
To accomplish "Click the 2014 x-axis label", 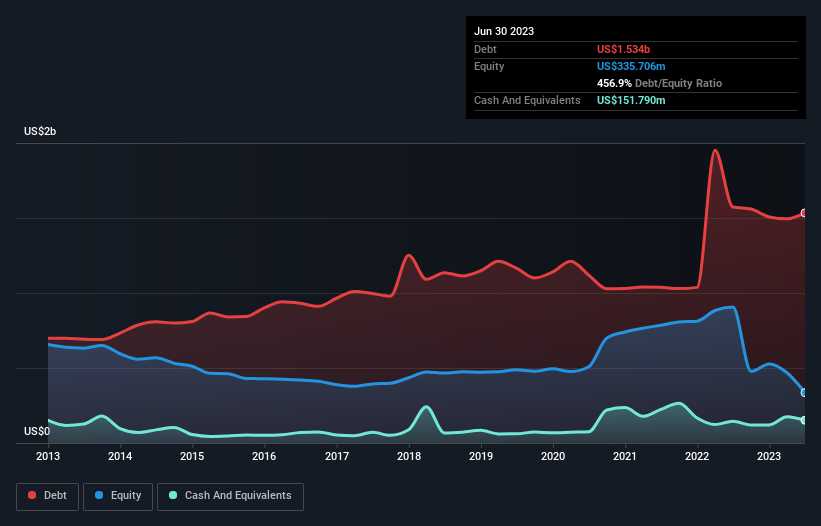I will pyautogui.click(x=120, y=456).
